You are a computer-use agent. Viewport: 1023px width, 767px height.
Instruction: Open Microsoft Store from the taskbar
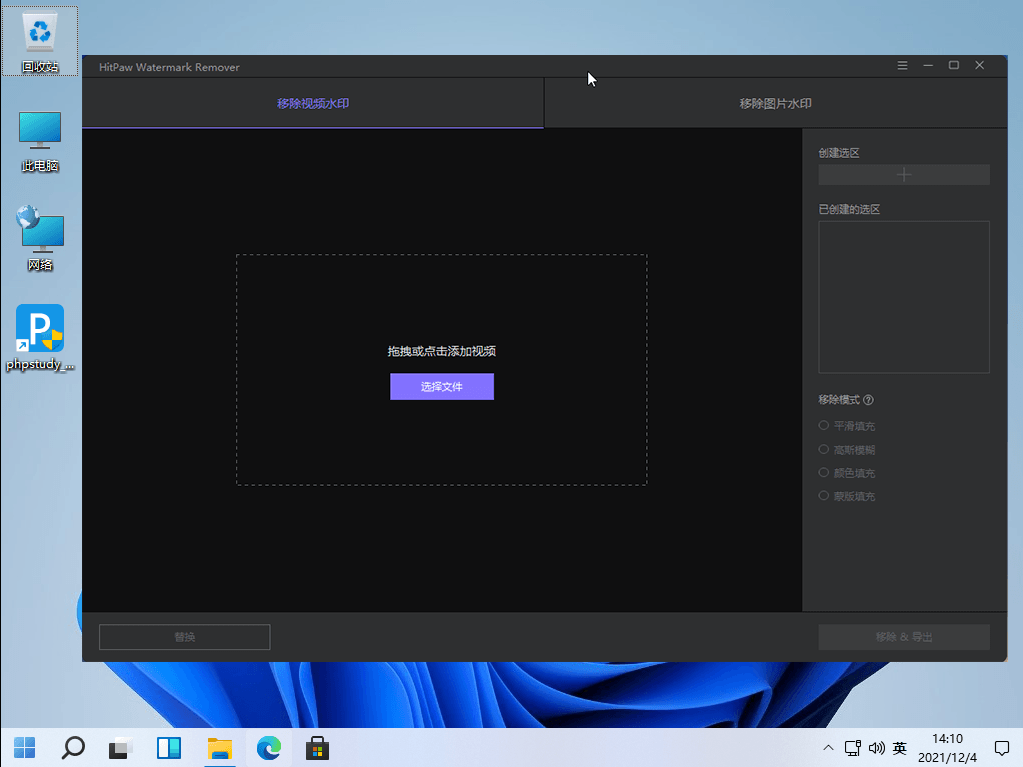point(317,747)
